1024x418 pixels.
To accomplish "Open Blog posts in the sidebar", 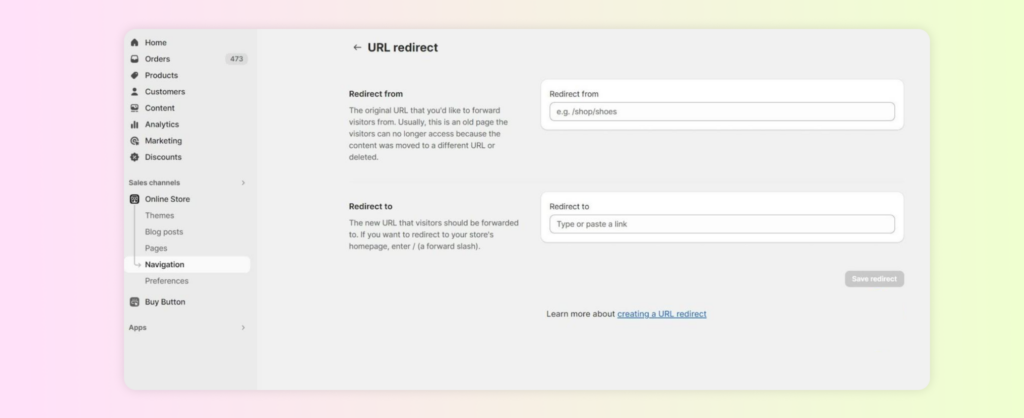I will click(164, 232).
